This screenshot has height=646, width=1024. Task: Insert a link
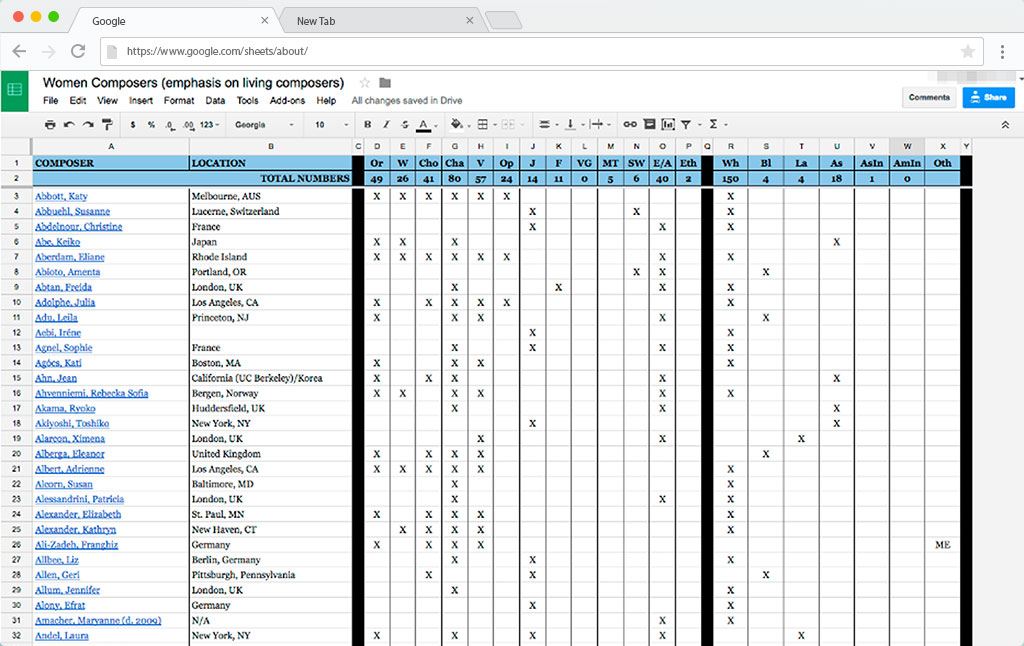[630, 124]
